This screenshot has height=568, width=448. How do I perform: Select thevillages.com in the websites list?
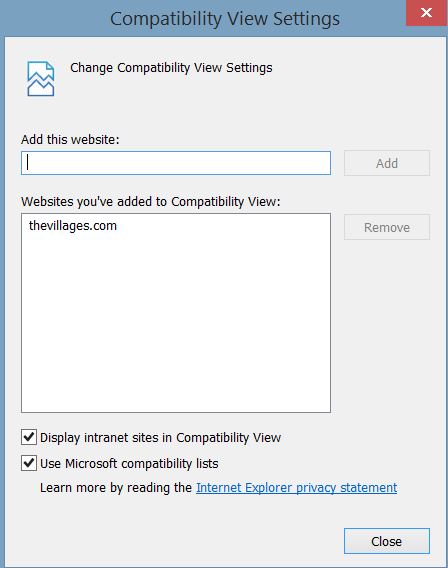[73, 226]
